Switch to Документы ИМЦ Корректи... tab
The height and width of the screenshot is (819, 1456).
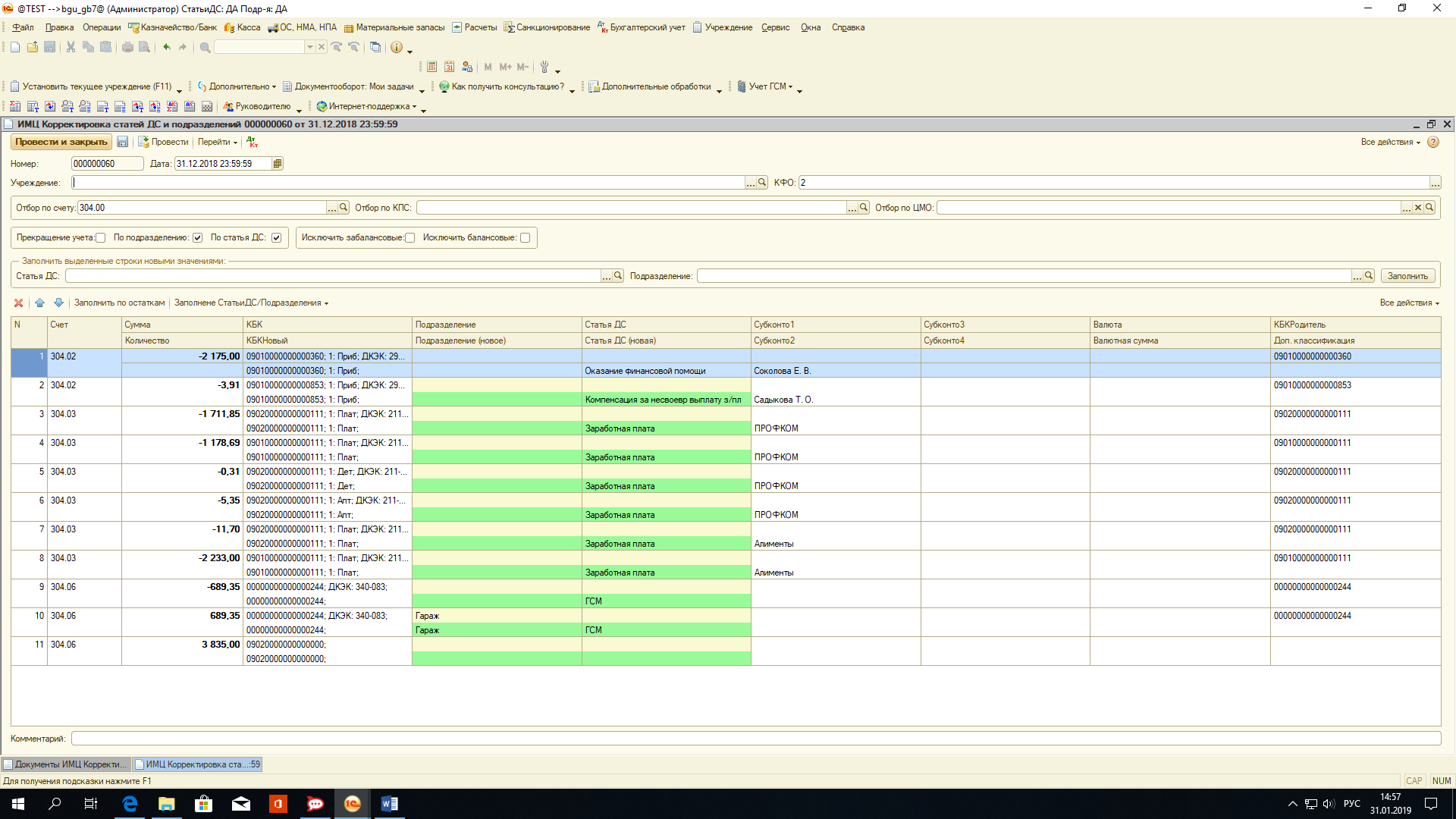tap(66, 764)
